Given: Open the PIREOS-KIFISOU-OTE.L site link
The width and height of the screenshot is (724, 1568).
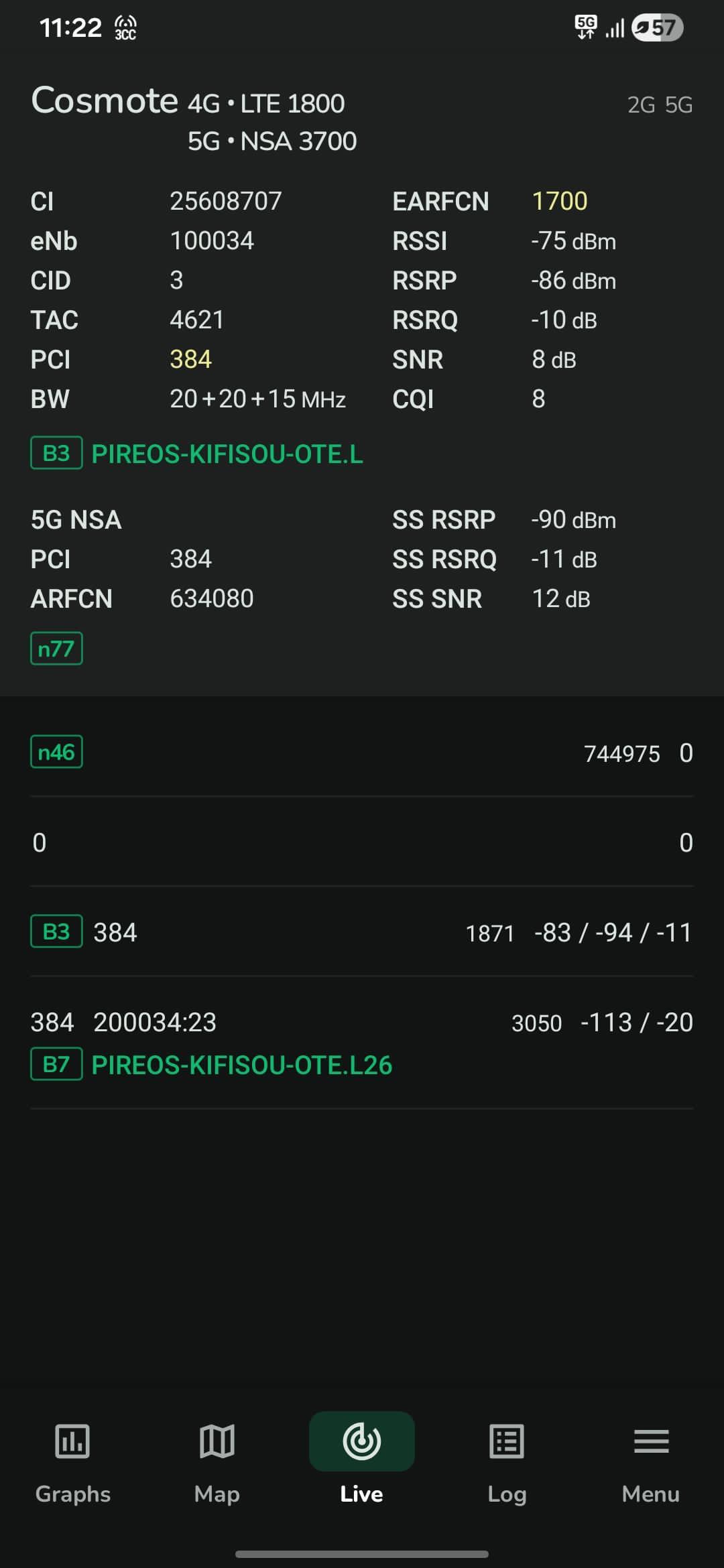Looking at the screenshot, I should 227,454.
